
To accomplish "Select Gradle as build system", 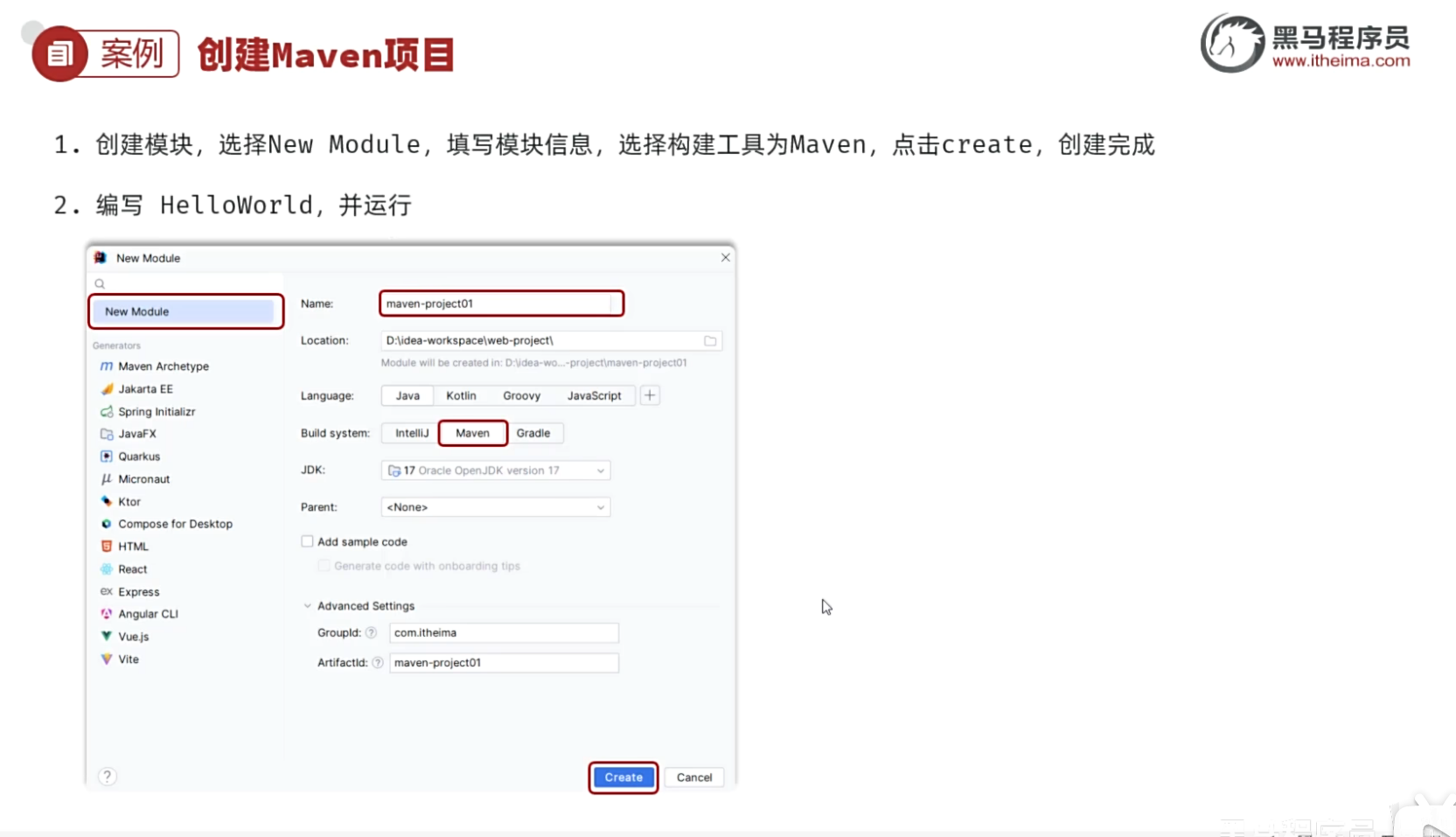I will 535,433.
